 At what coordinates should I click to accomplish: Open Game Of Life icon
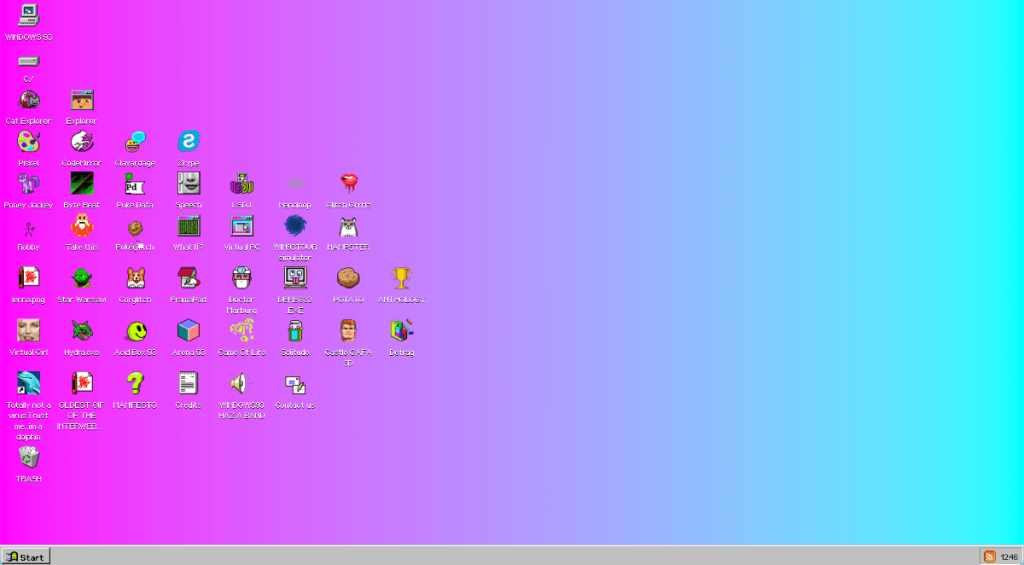click(242, 331)
